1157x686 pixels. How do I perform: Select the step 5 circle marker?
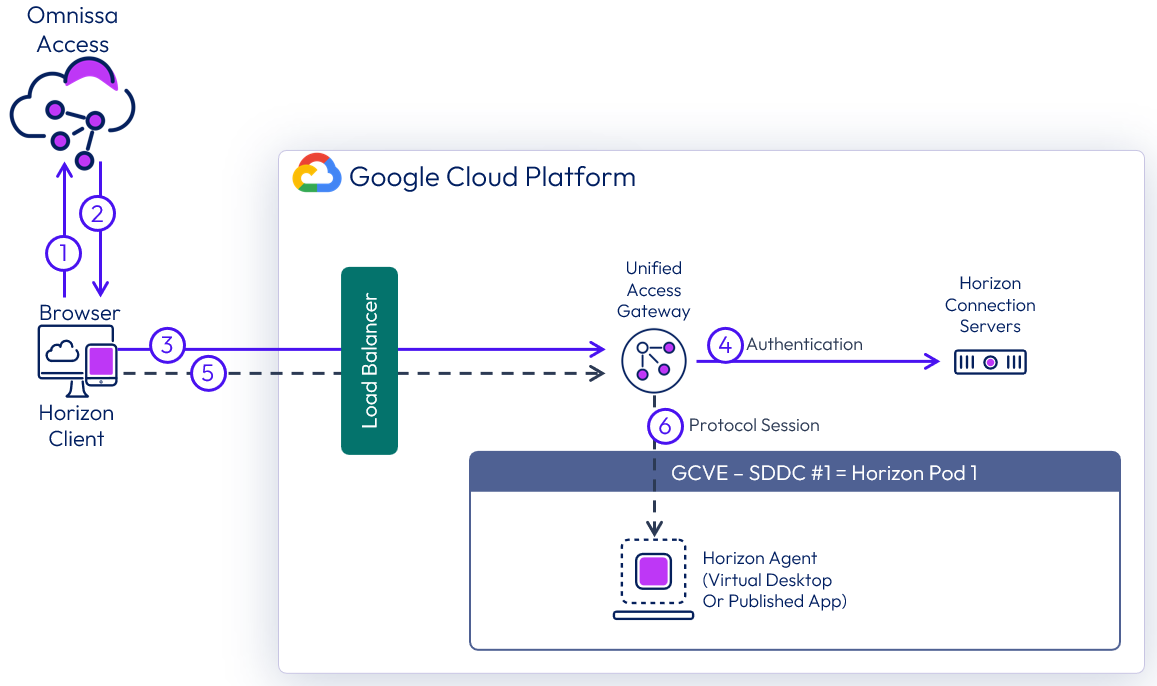pos(207,374)
